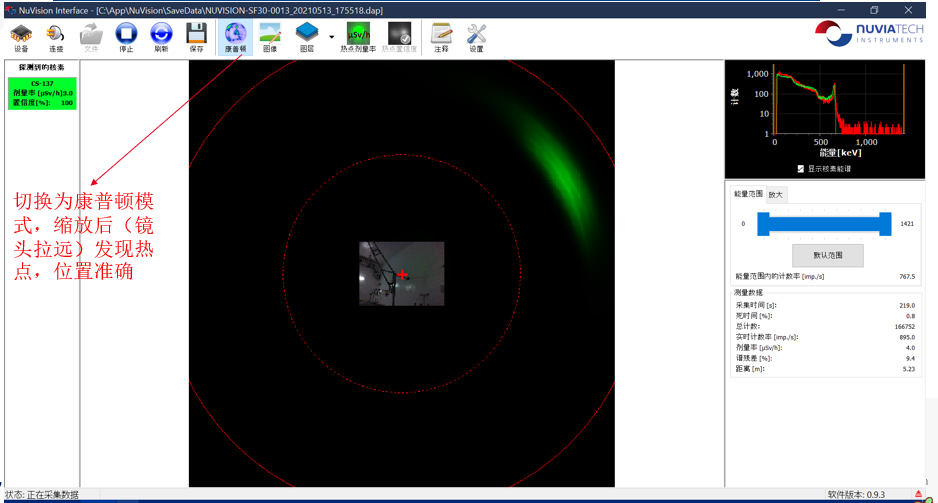938x503 pixels.
Task: Expand the 图层 dropdown arrow
Action: point(331,37)
